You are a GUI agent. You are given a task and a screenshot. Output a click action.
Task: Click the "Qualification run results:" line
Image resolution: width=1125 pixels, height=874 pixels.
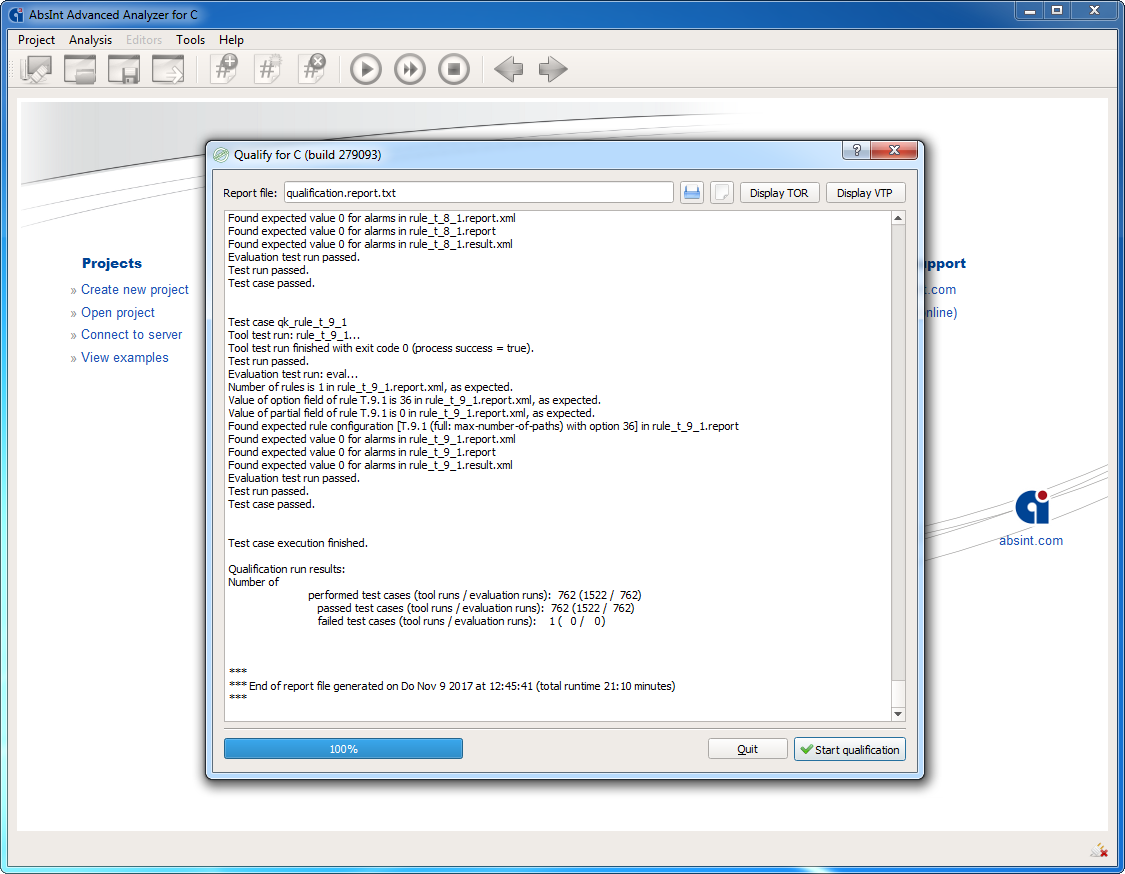click(x=286, y=569)
